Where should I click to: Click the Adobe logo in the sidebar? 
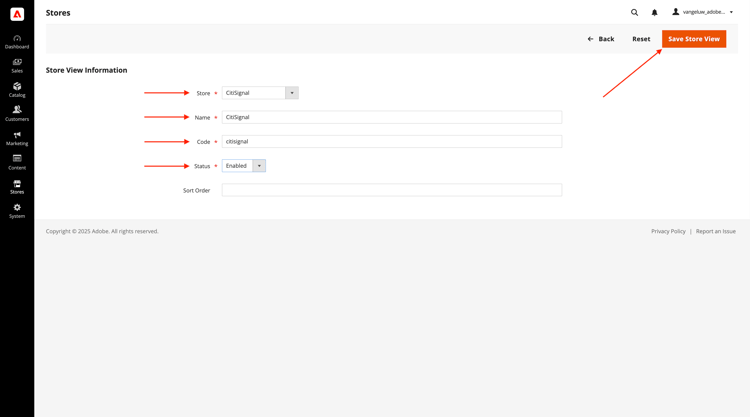pyautogui.click(x=17, y=14)
